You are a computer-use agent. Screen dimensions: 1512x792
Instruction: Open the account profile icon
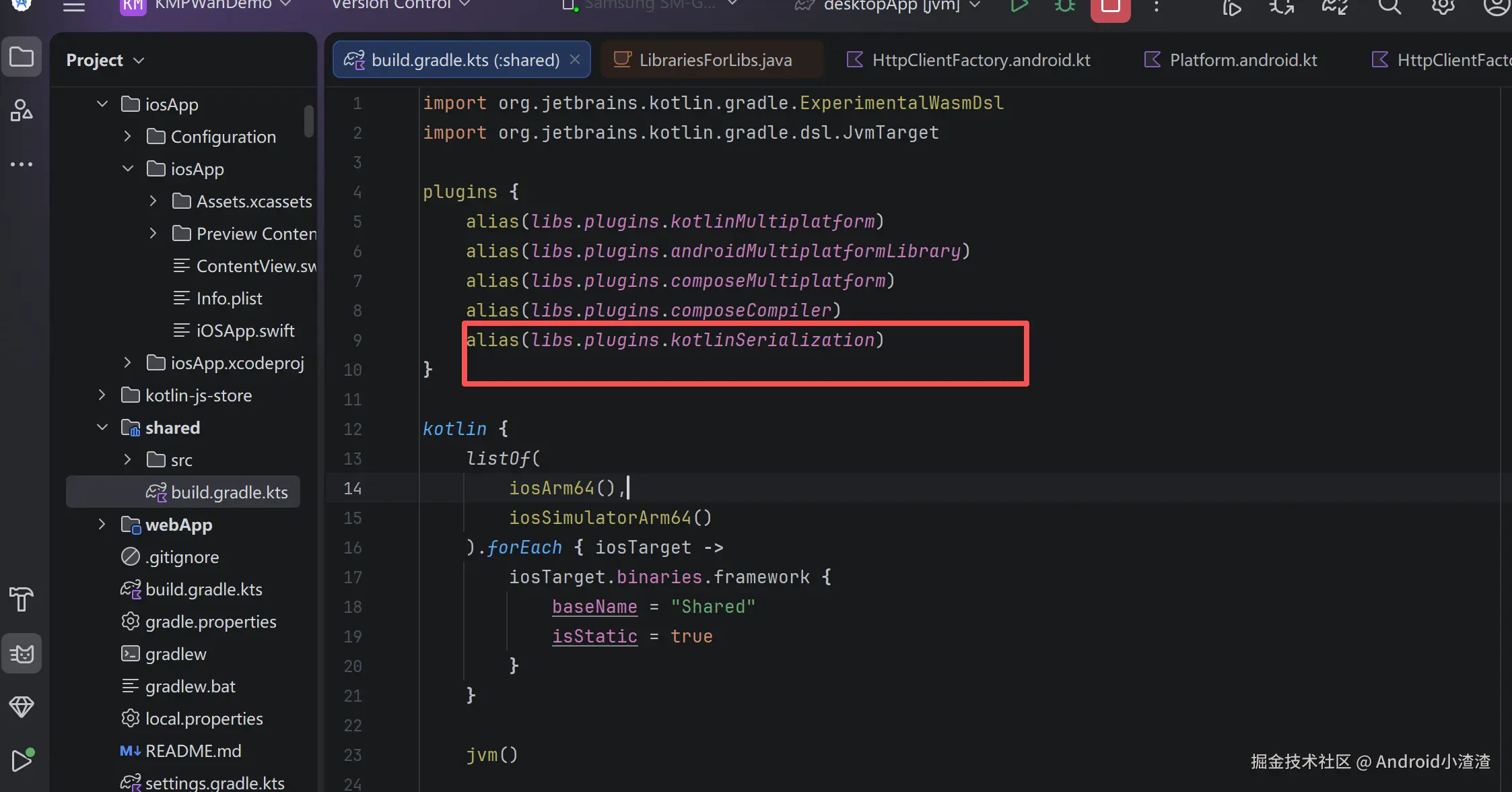pos(1496,7)
